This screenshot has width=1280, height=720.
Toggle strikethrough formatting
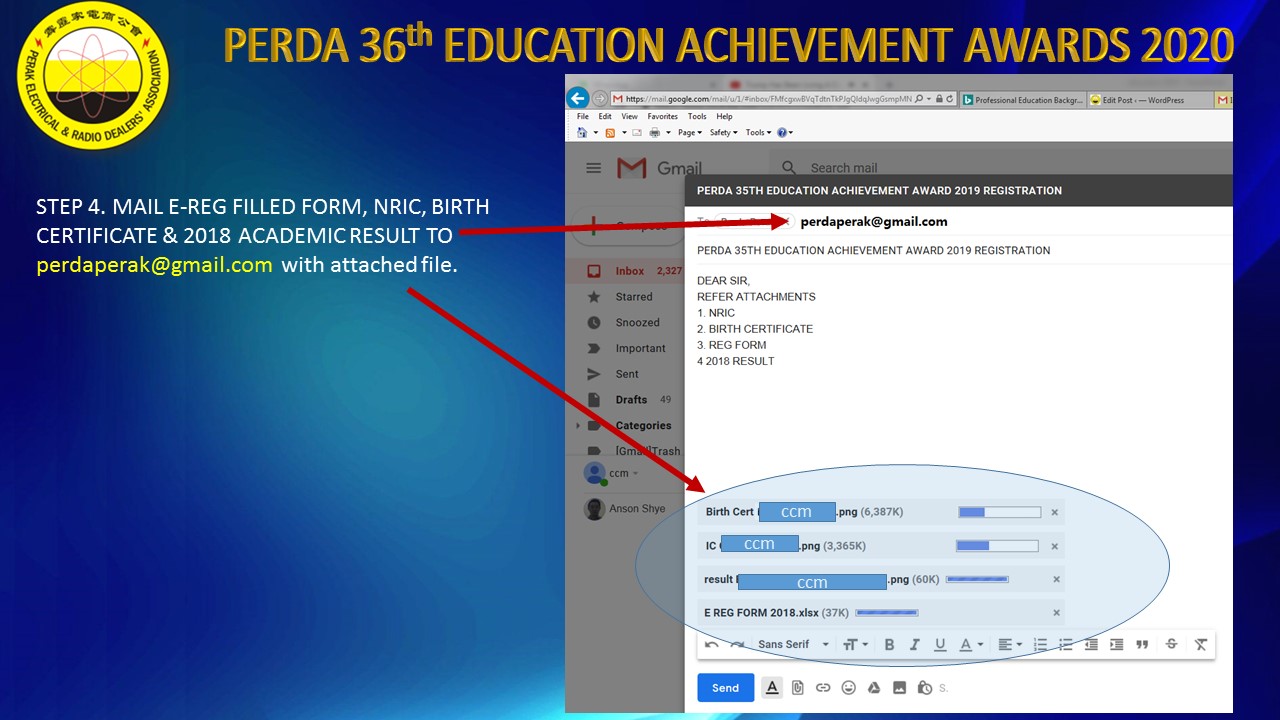click(1171, 645)
